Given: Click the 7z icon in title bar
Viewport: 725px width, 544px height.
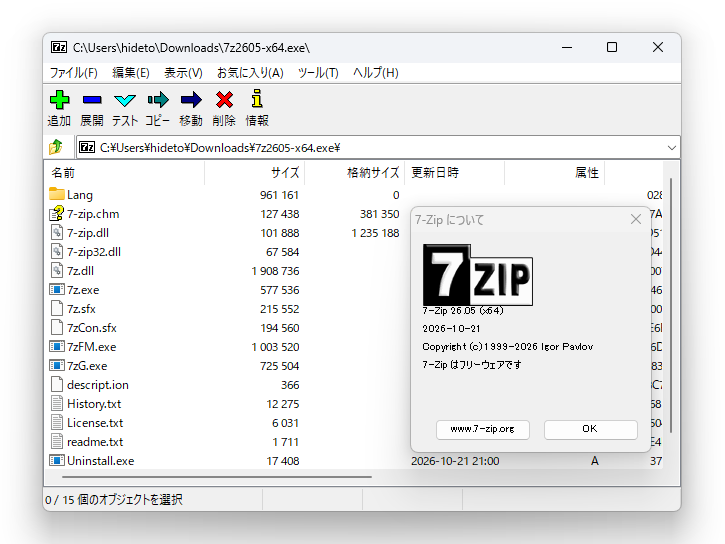Looking at the screenshot, I should tap(59, 47).
